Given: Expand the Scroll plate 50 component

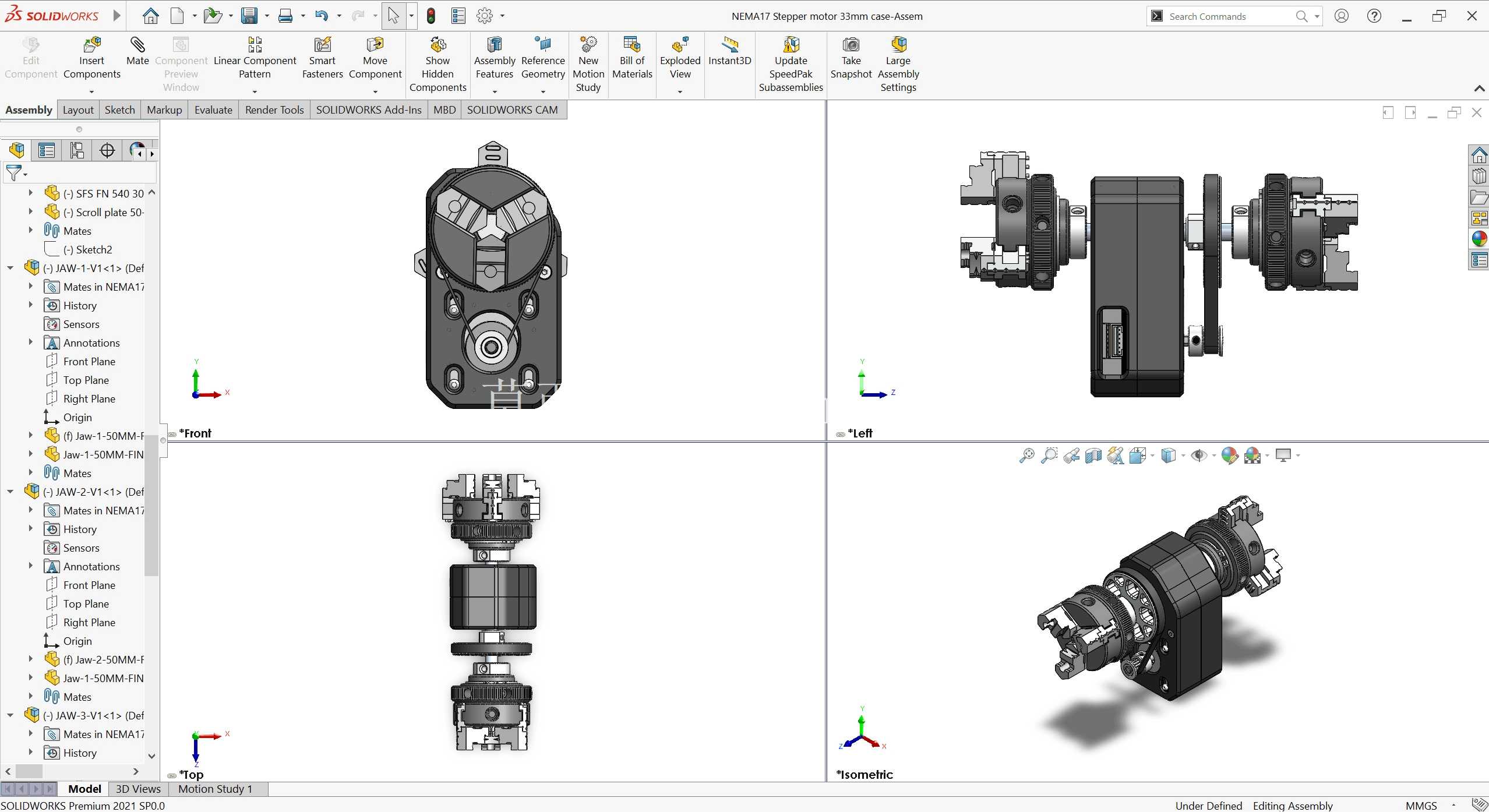Looking at the screenshot, I should [31, 211].
